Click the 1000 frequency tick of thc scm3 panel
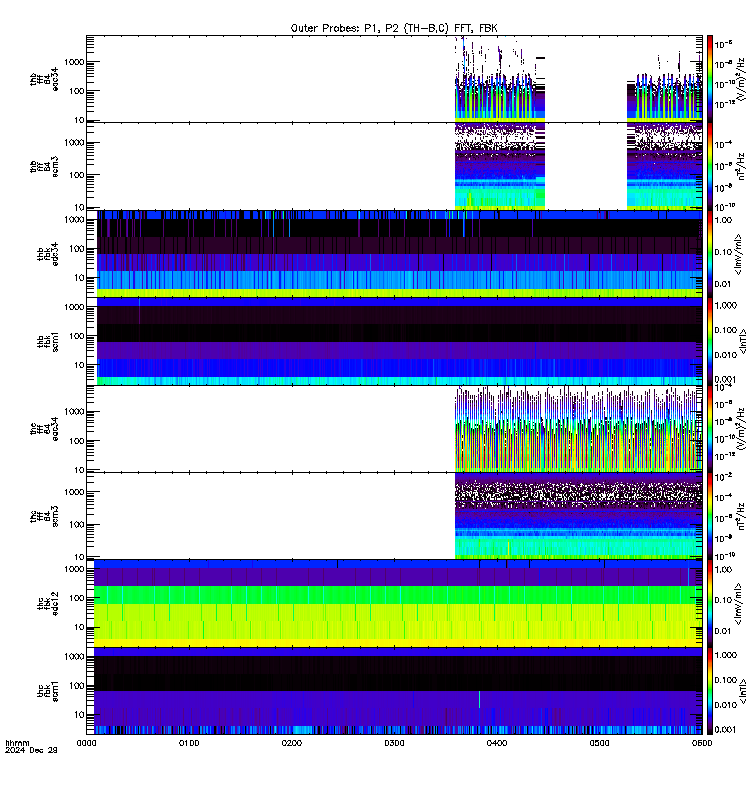750x800 pixels. pos(74,492)
